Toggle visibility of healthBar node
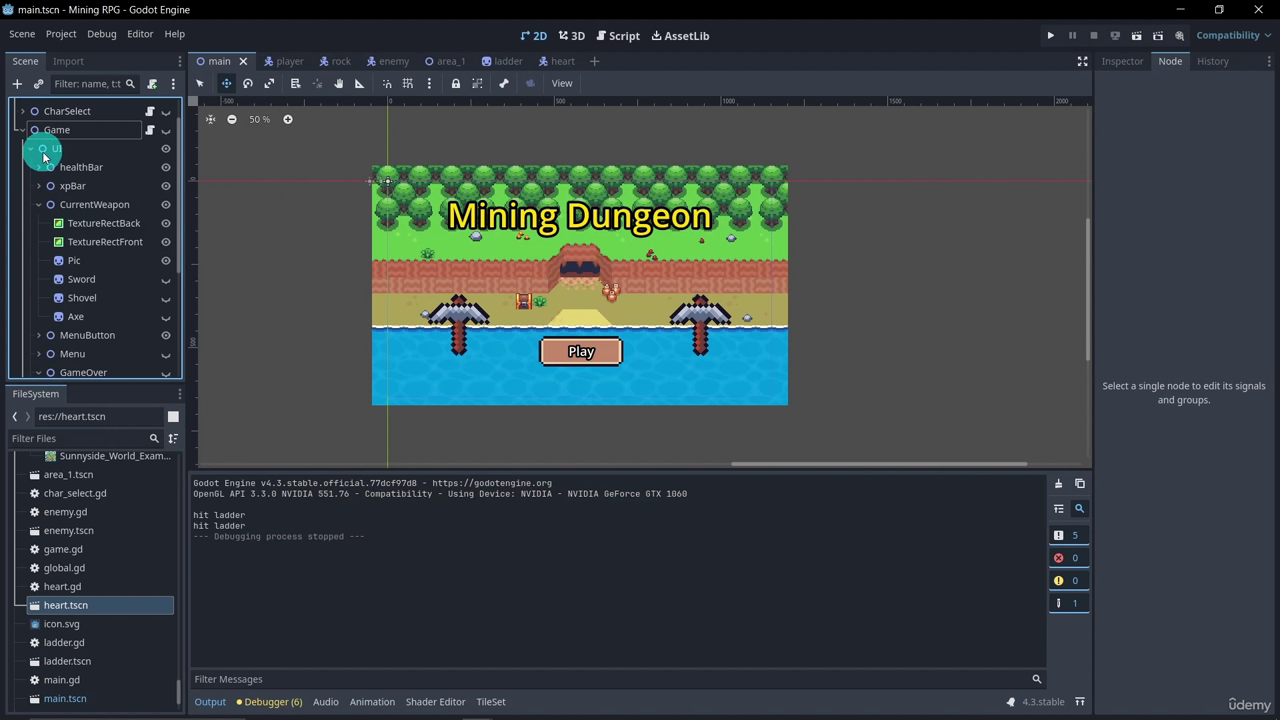1280x720 pixels. pos(166,167)
